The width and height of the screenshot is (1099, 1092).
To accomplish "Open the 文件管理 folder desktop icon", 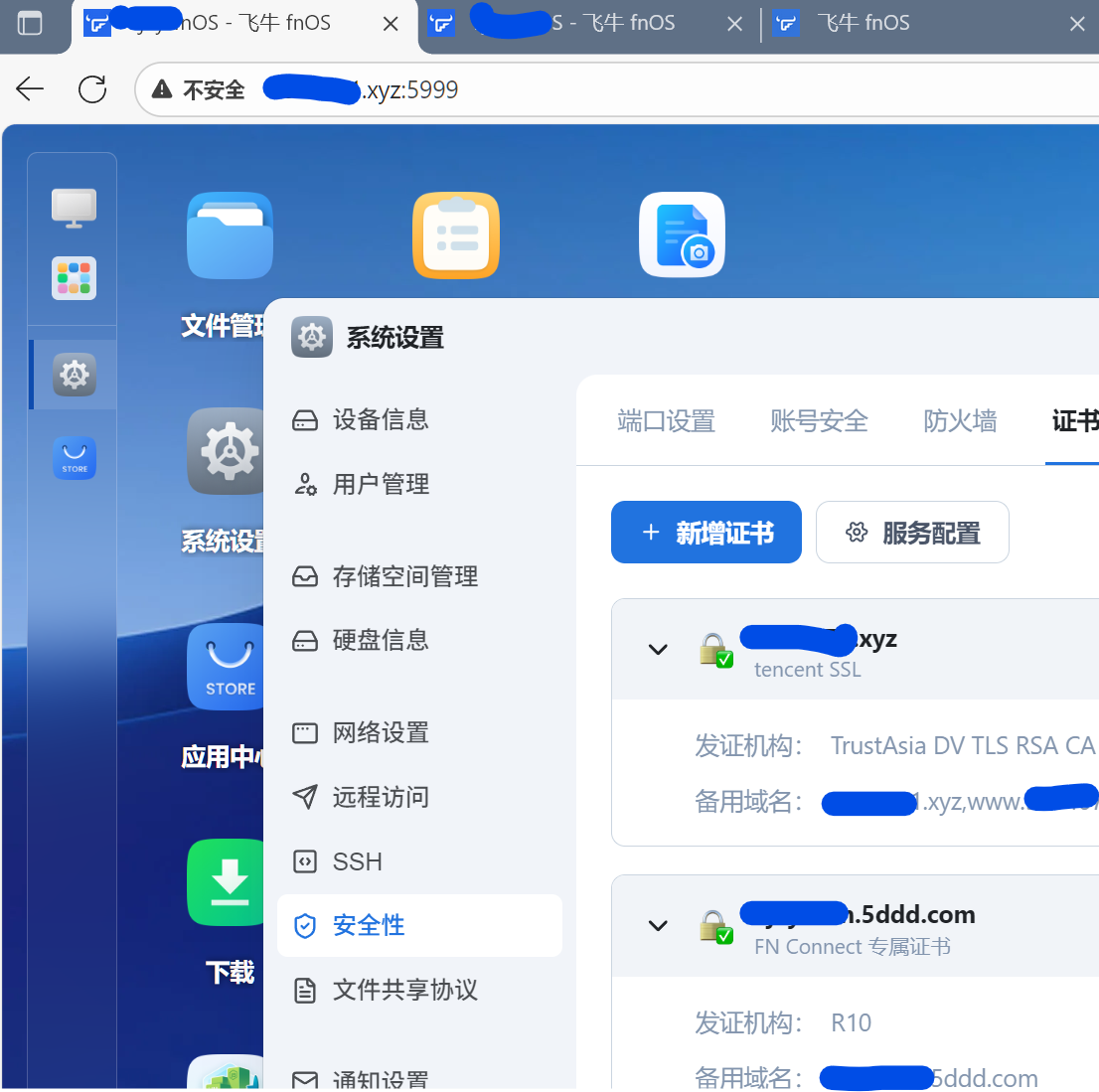I will 230,235.
